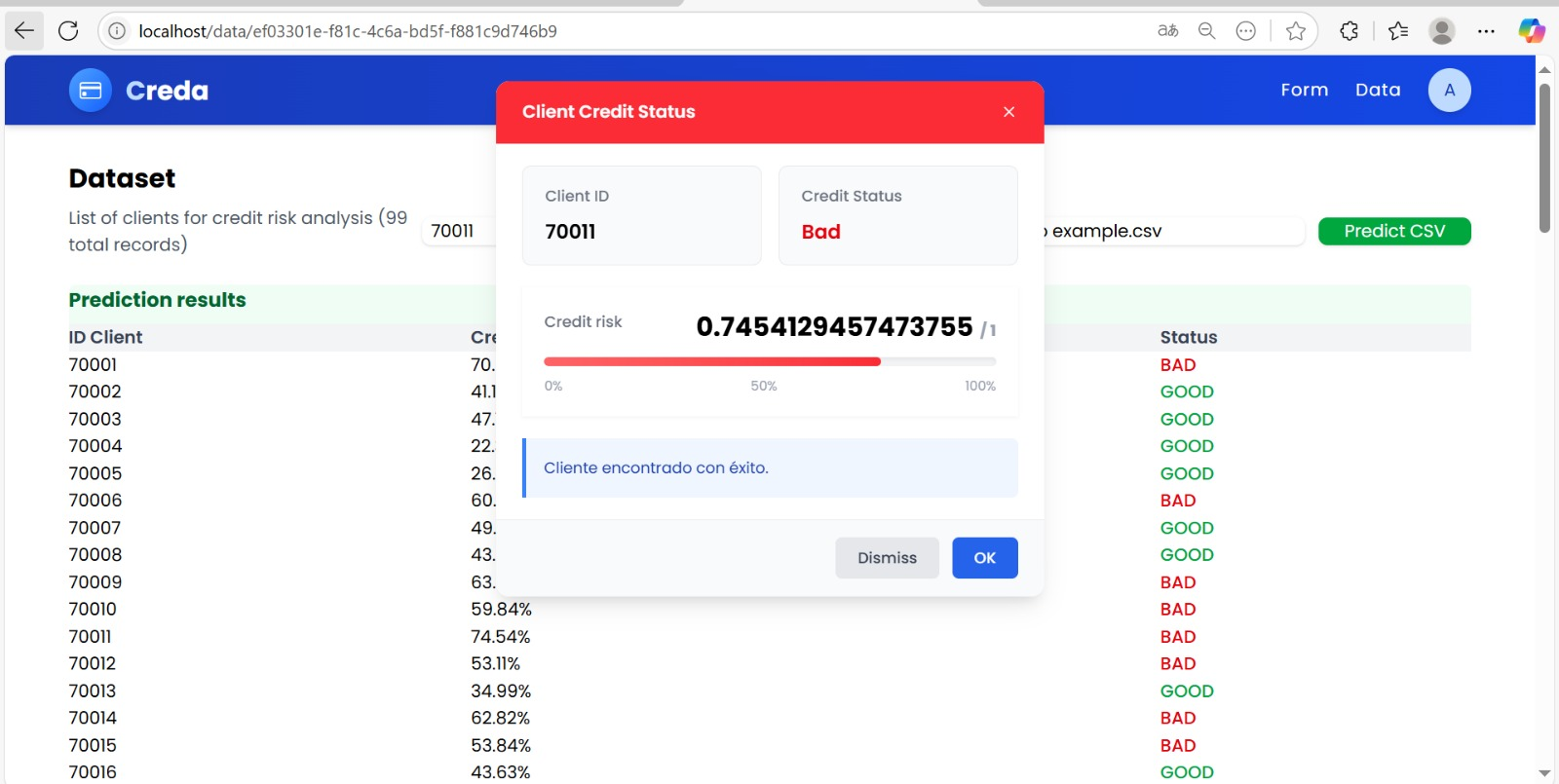Click the 'Prediction results' heading
Screen dimensions: 1559x784
pos(157,300)
